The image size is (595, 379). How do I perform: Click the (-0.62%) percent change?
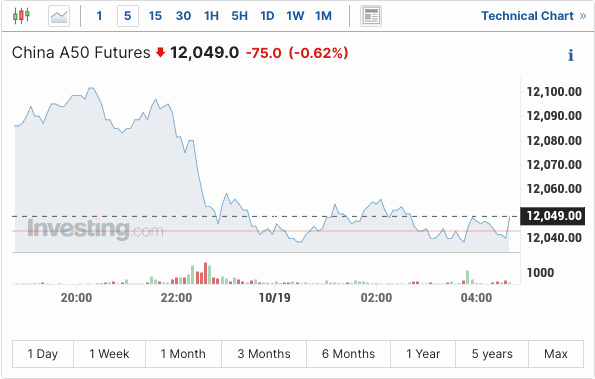pos(318,53)
